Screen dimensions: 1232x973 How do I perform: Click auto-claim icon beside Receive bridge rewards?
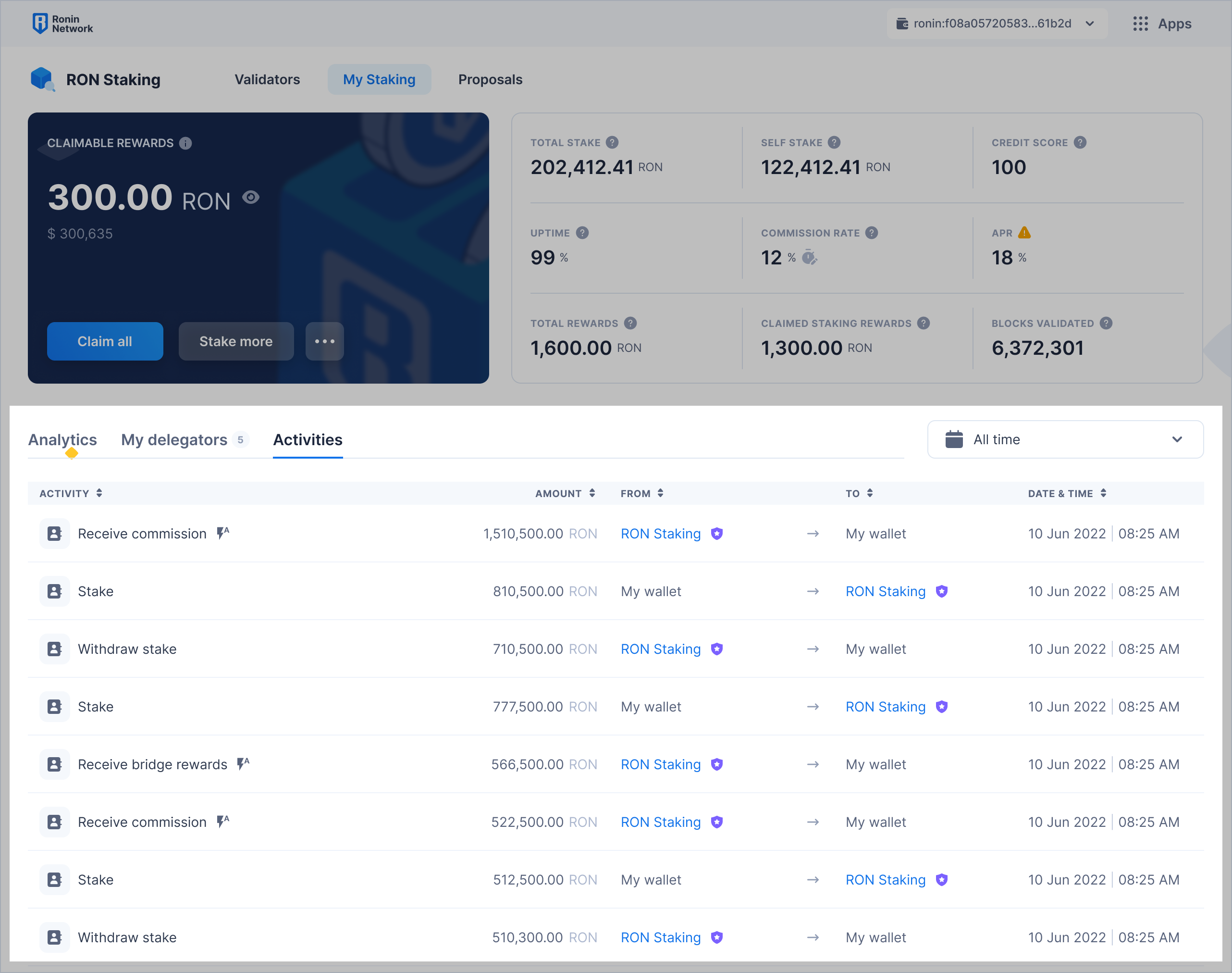click(x=243, y=763)
